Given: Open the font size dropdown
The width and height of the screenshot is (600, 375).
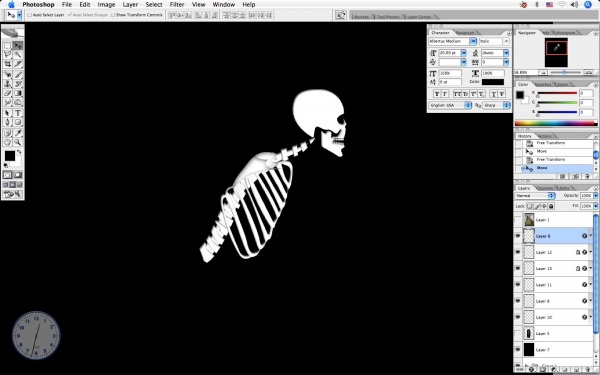Looking at the screenshot, I should tap(464, 53).
